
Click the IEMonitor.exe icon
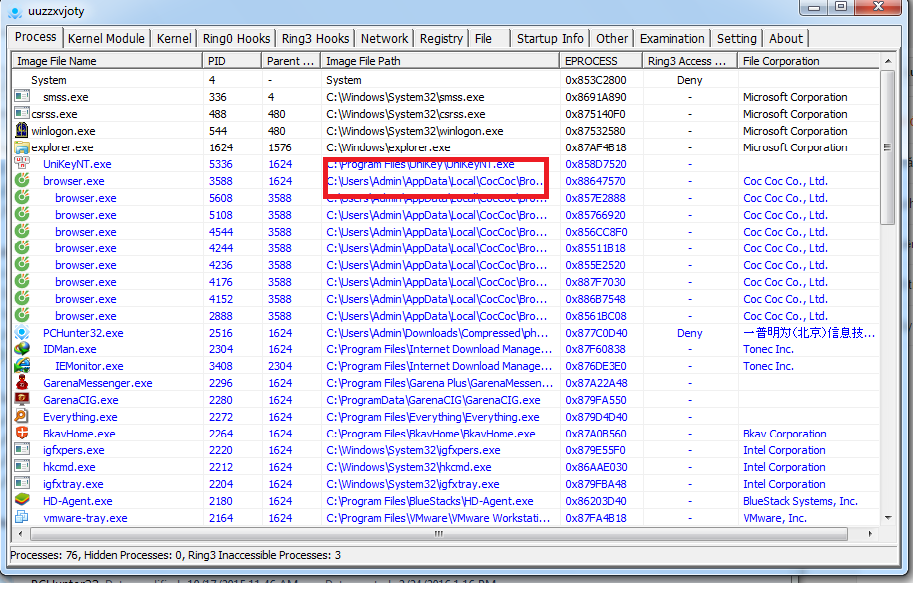tap(21, 367)
